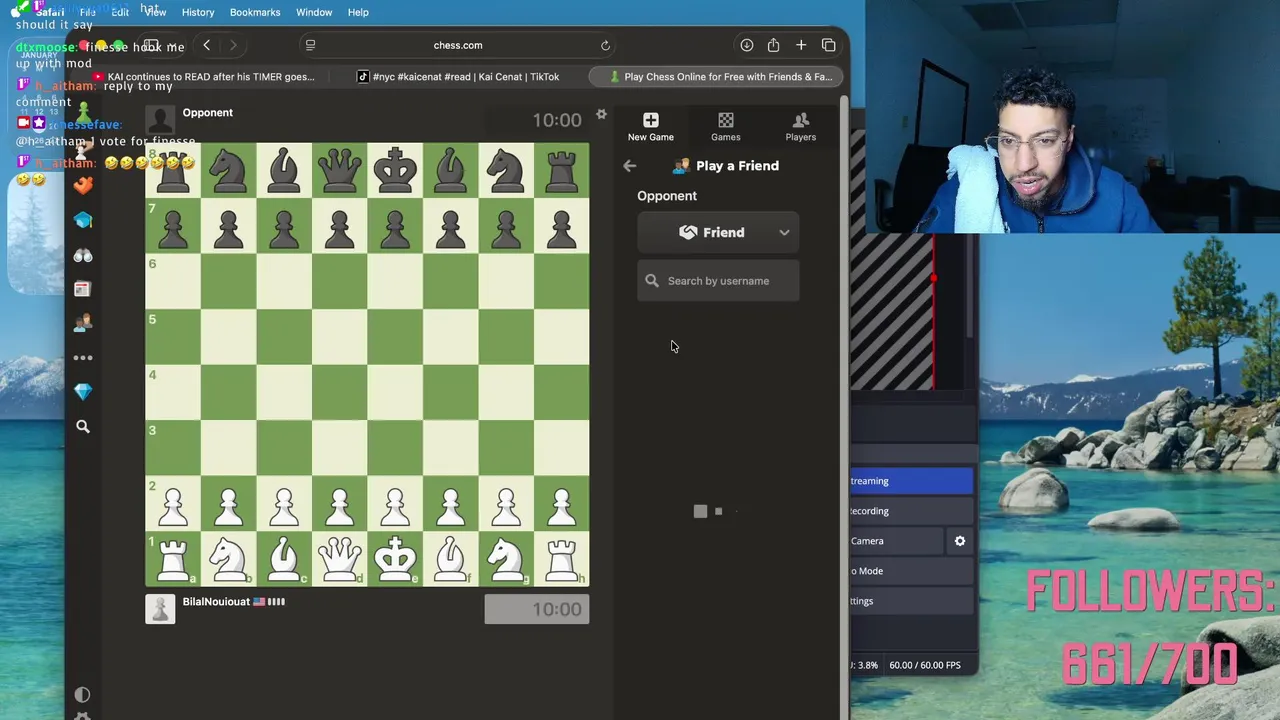Open the More three-dots sidebar icon
Screen dimensions: 1280x720
point(83,357)
